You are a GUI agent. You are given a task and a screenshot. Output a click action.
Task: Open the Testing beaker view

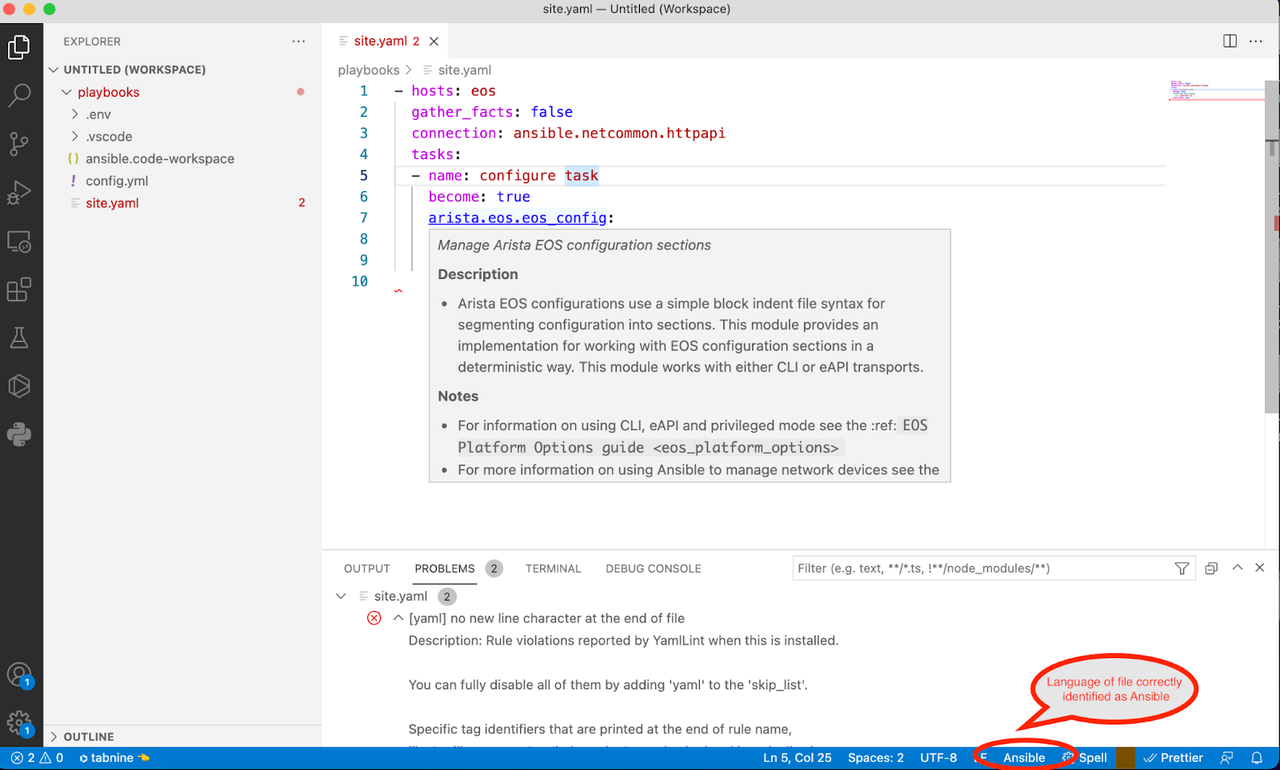(x=20, y=337)
